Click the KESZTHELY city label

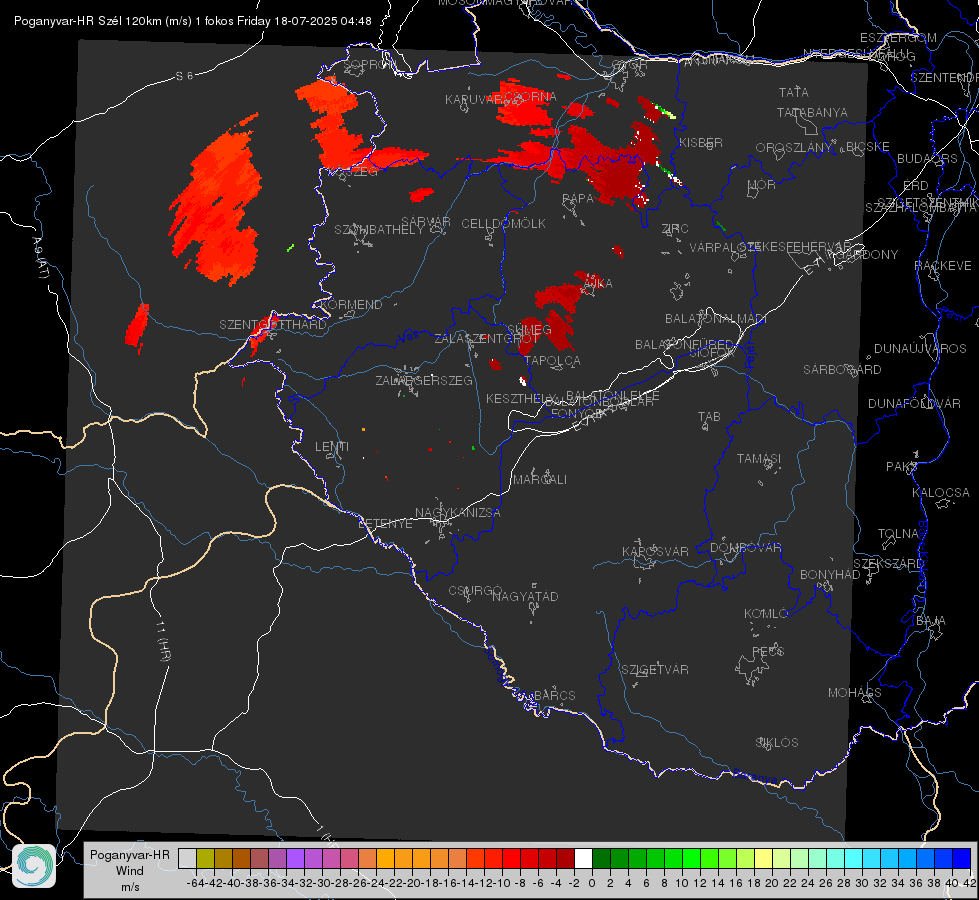[x=522, y=398]
